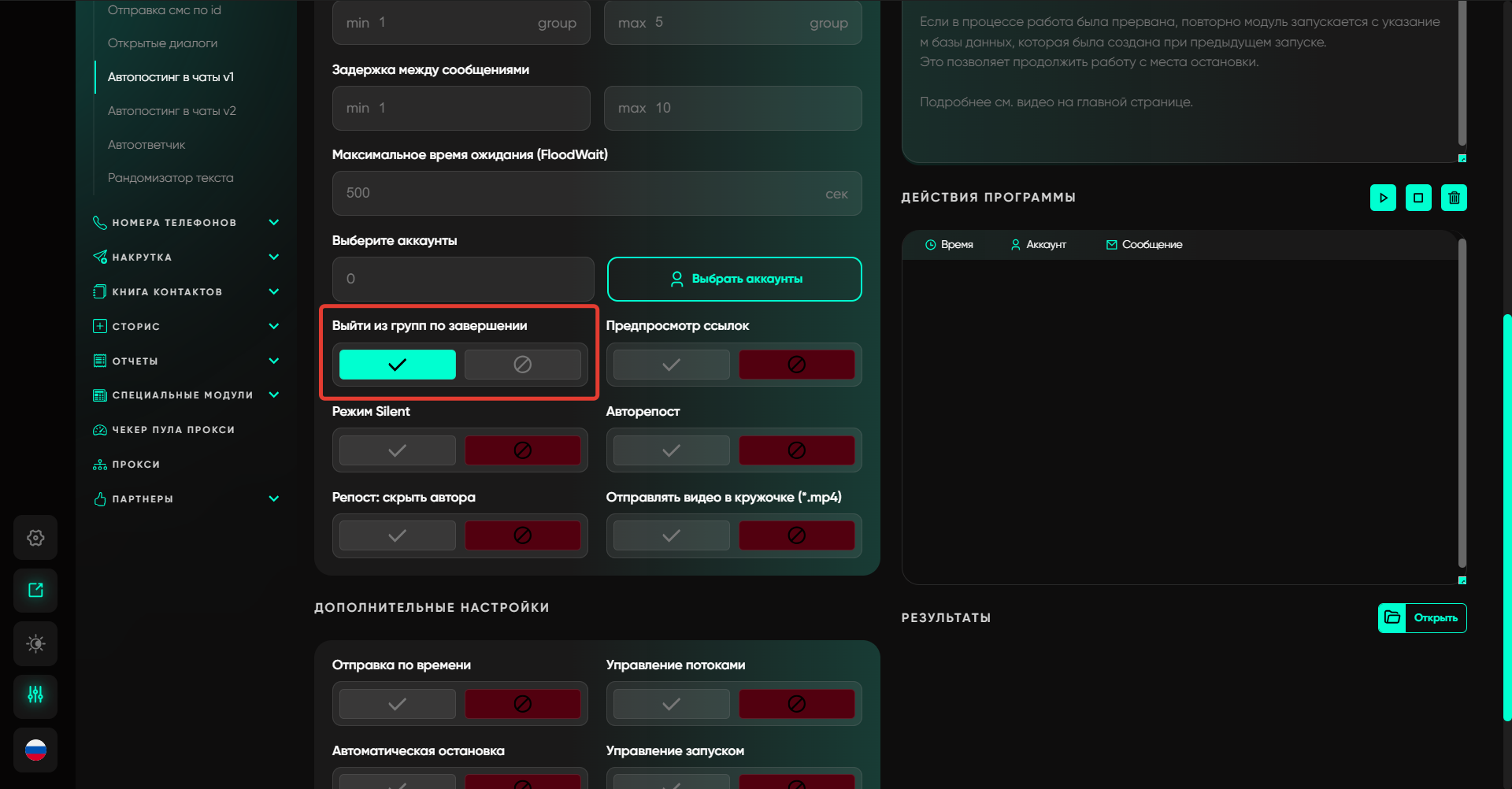Disable Выйти из групп по завершении

522,365
